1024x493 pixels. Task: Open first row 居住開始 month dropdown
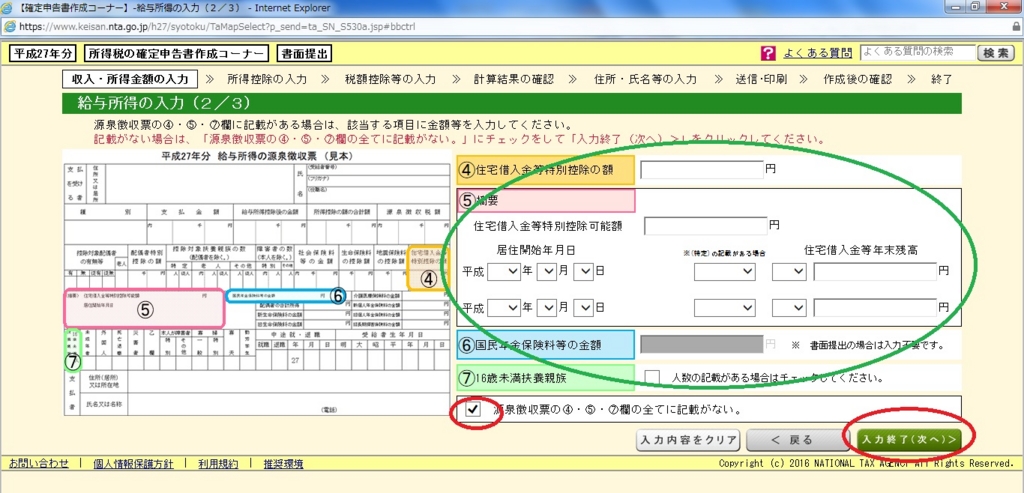click(547, 270)
